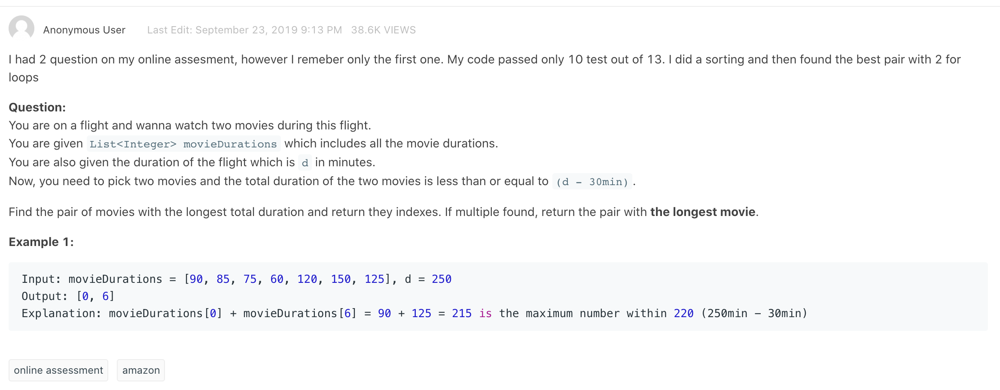Click the highlighted keyword is in Explanation

(485, 314)
